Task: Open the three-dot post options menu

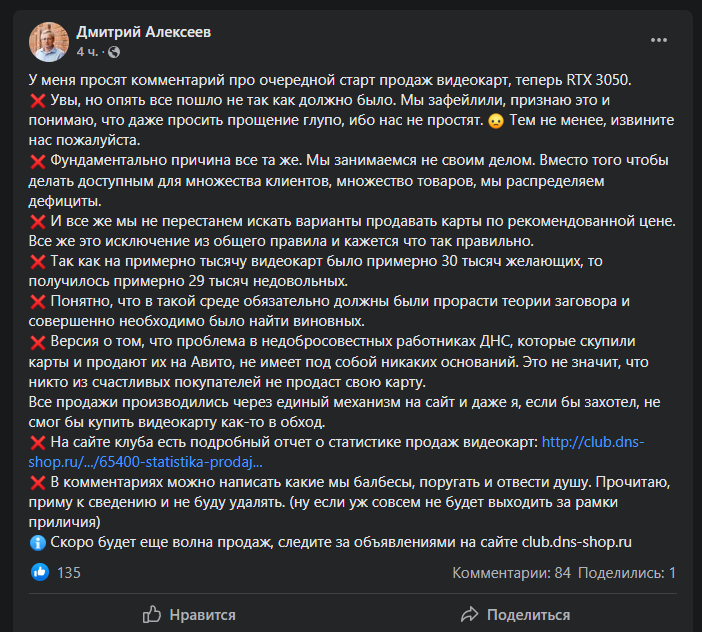Action: 658,40
